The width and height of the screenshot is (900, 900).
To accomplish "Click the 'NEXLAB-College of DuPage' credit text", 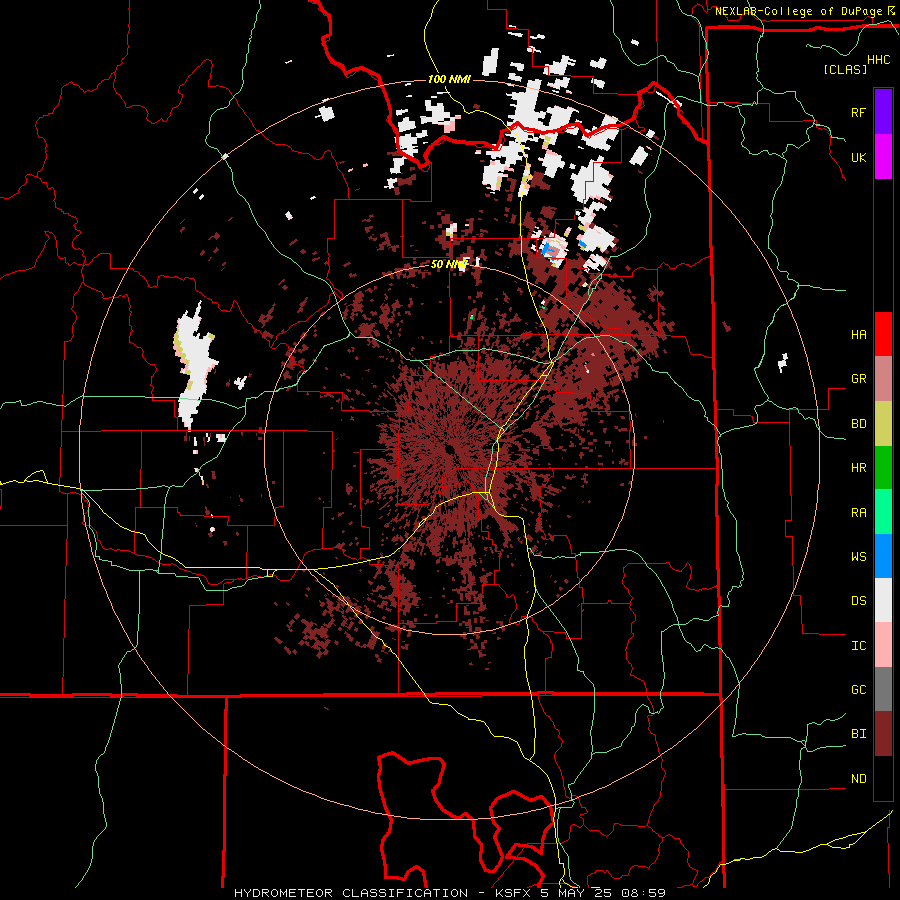I will tap(798, 11).
